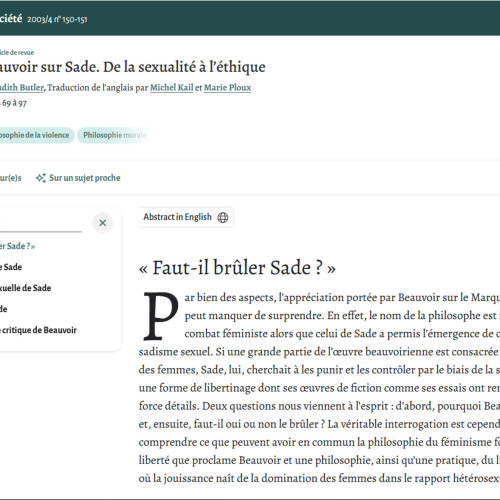Go to contents entry 'critique de Beauvoir'
Image resolution: width=500 pixels, height=500 pixels.
tap(38, 330)
